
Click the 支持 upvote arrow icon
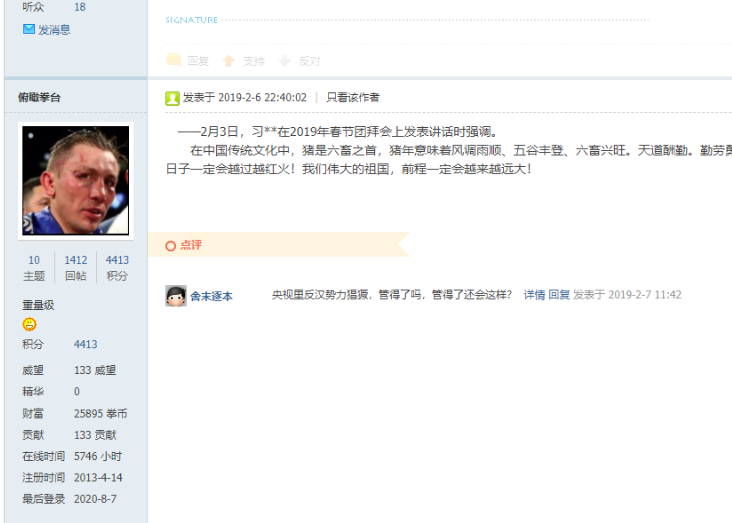click(x=228, y=61)
